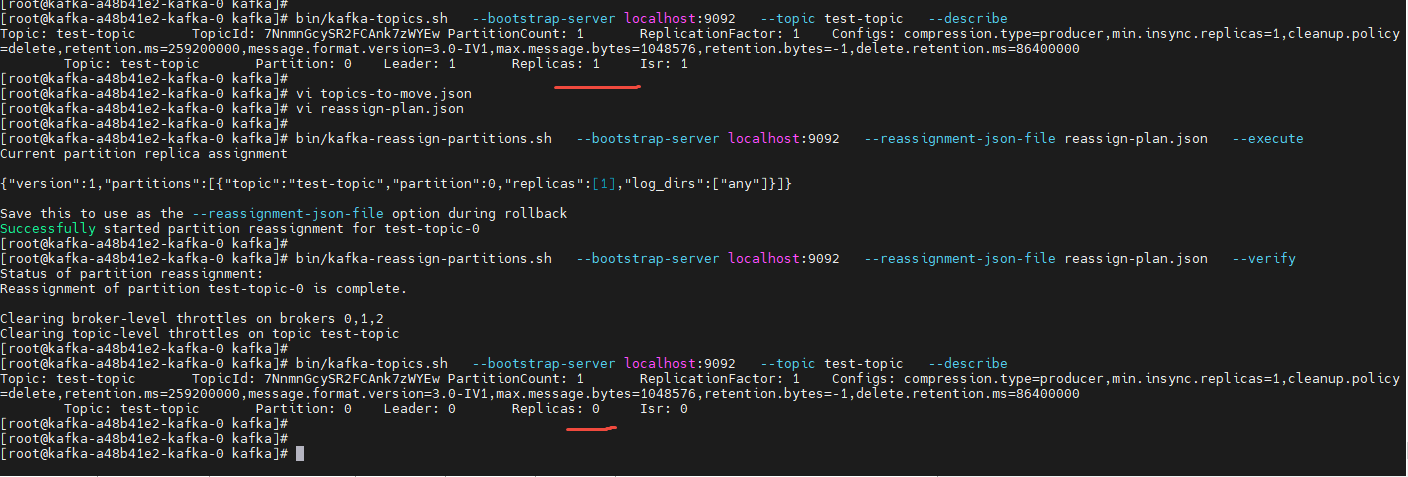Viewport: 1408px width, 477px height.
Task: Click 'Leader: 0' in the describe output
Action: (x=420, y=409)
